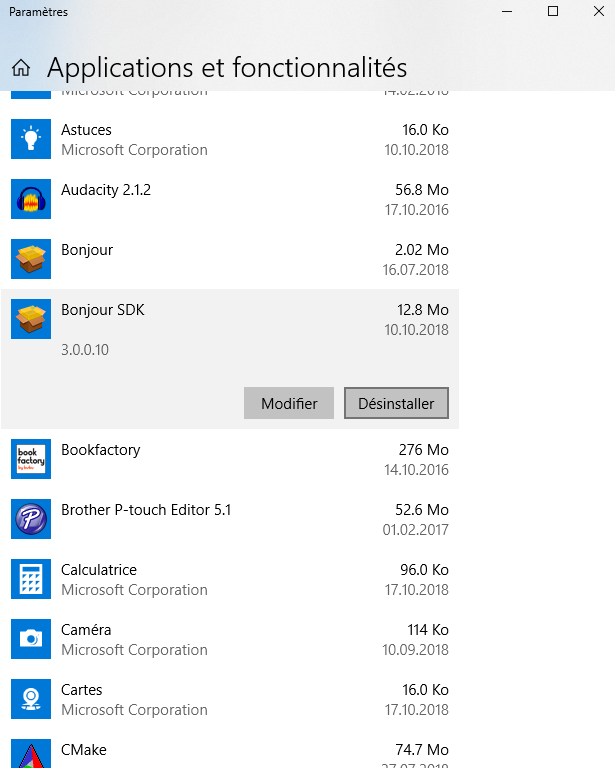Click the Applications et fonctionnalités heading
Image resolution: width=615 pixels, height=768 pixels.
[x=227, y=68]
